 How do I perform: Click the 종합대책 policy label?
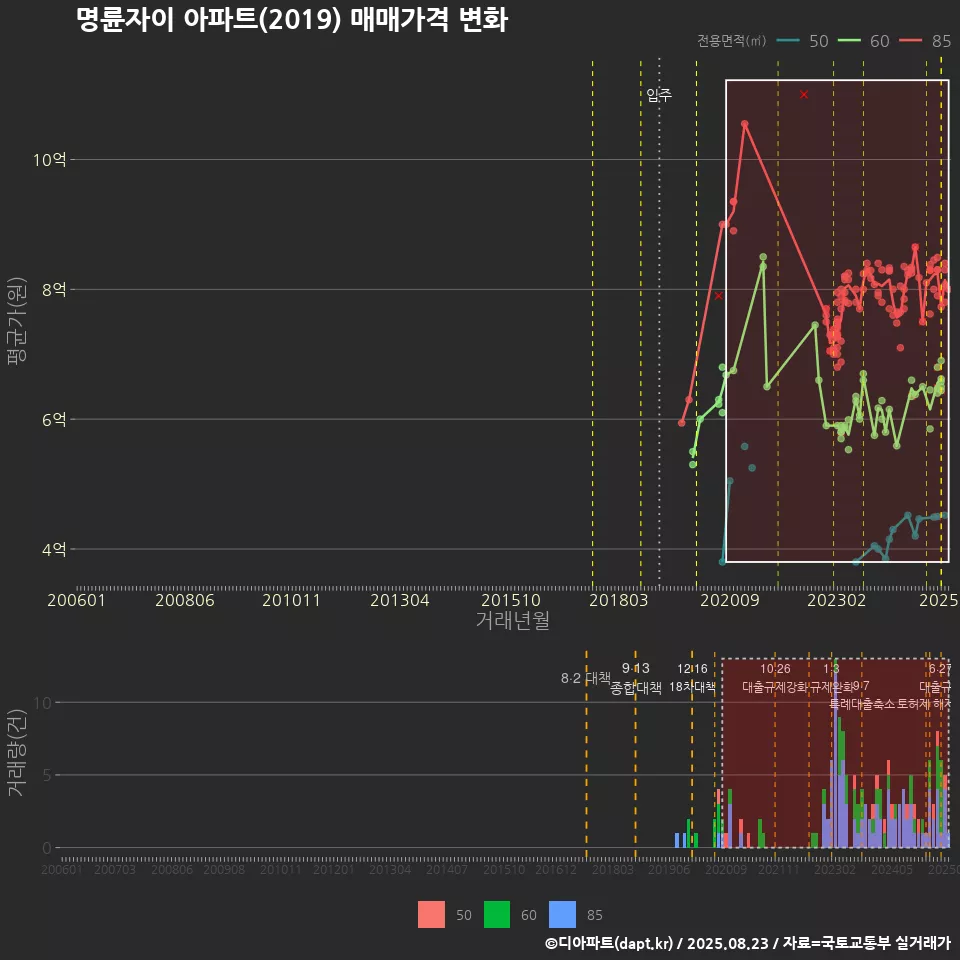click(636, 688)
